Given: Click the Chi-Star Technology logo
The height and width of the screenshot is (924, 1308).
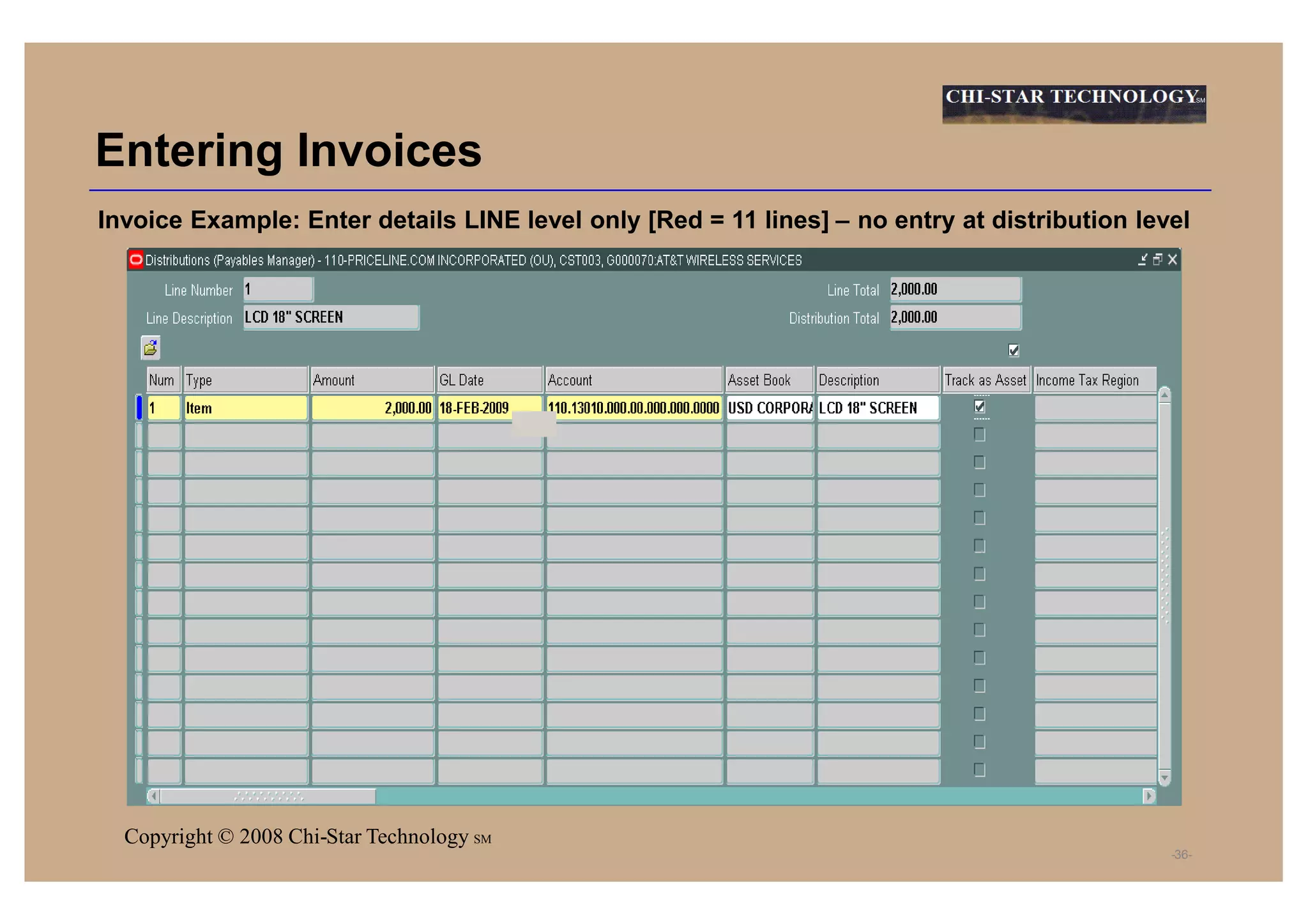Looking at the screenshot, I should (x=1074, y=104).
